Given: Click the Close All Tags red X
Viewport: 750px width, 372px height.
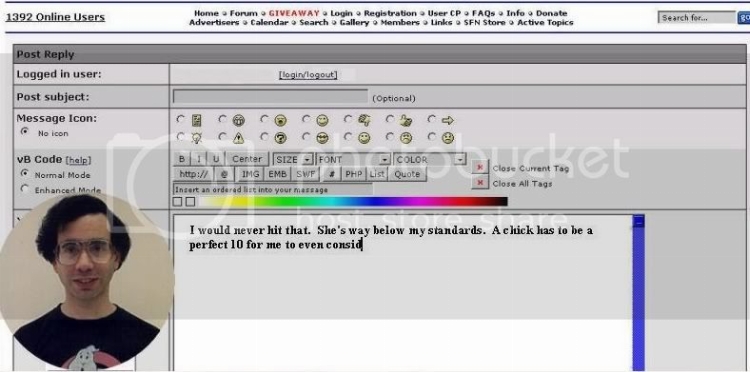Looking at the screenshot, I should [480, 183].
